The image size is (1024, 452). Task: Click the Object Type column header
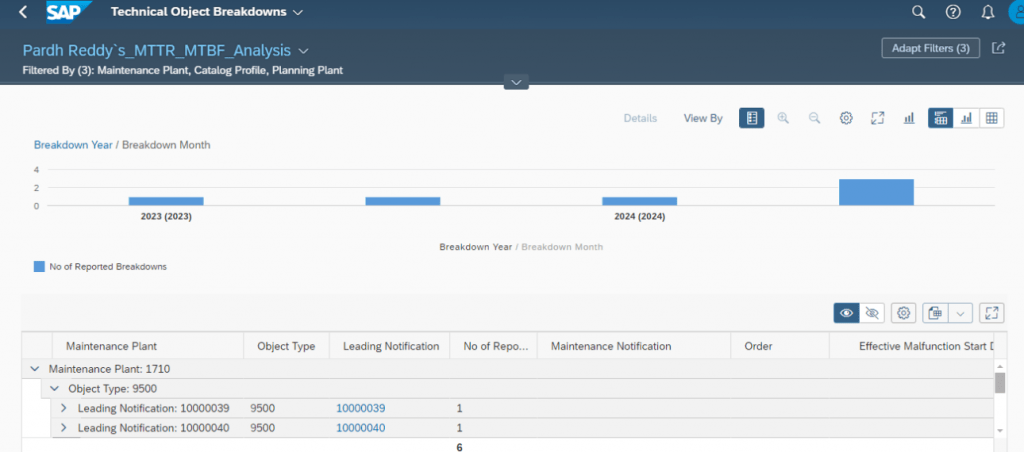(x=286, y=346)
